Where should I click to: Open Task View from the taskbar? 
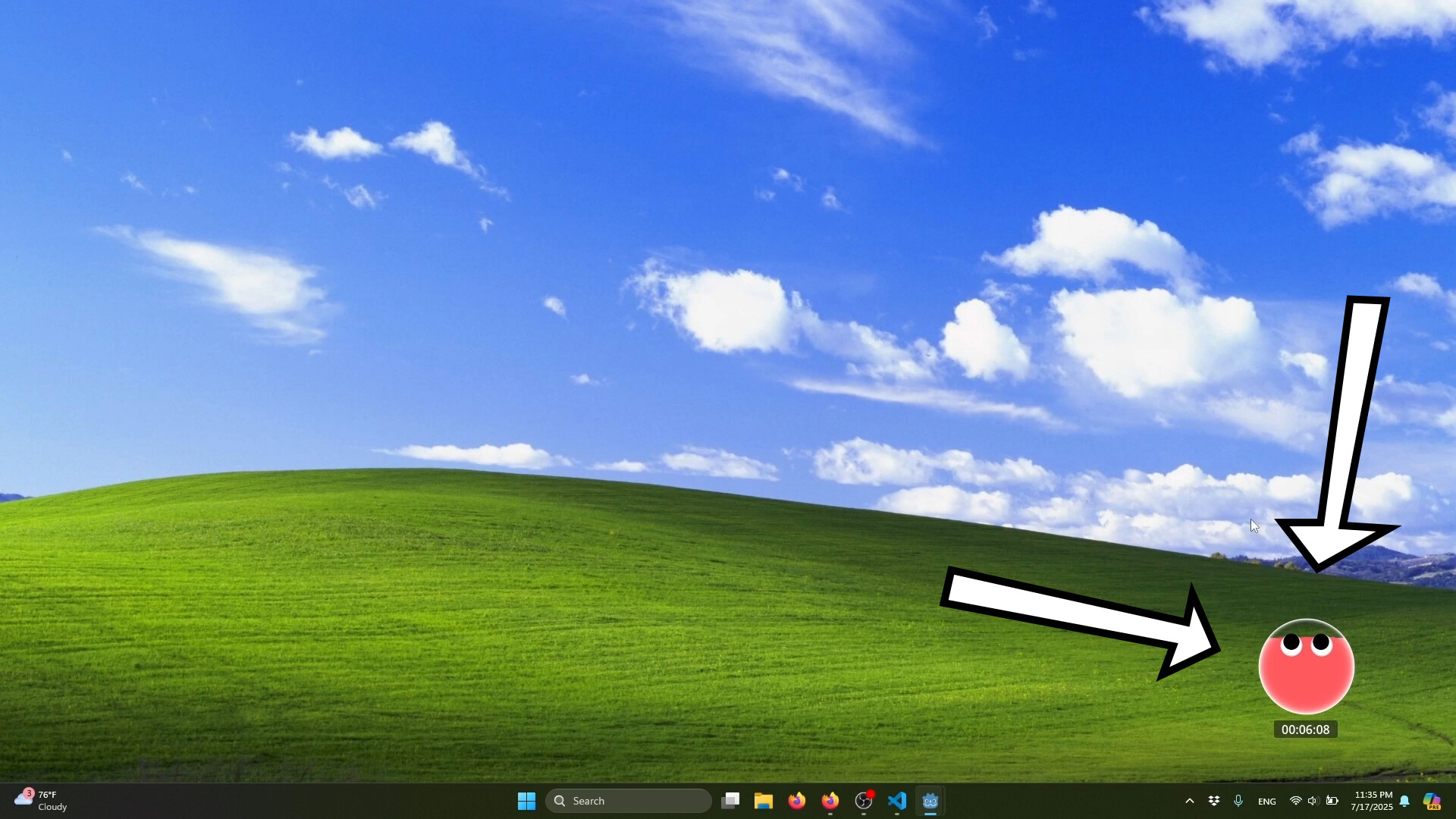click(730, 800)
